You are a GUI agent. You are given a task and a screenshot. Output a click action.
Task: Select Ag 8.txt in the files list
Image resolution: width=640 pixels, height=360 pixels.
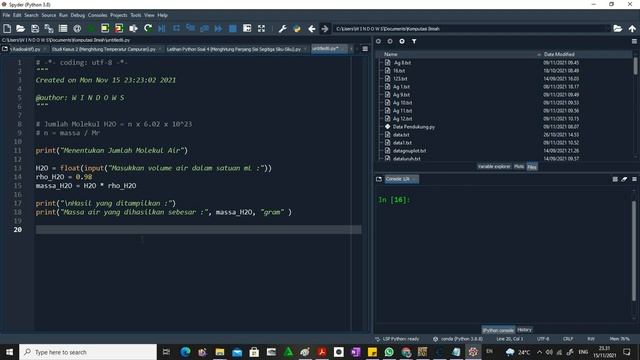click(x=402, y=63)
